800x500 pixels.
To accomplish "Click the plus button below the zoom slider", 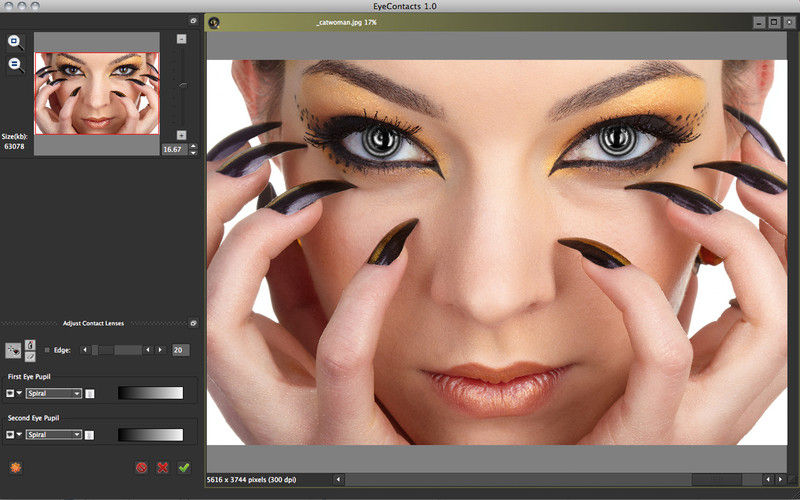I will click(x=182, y=135).
